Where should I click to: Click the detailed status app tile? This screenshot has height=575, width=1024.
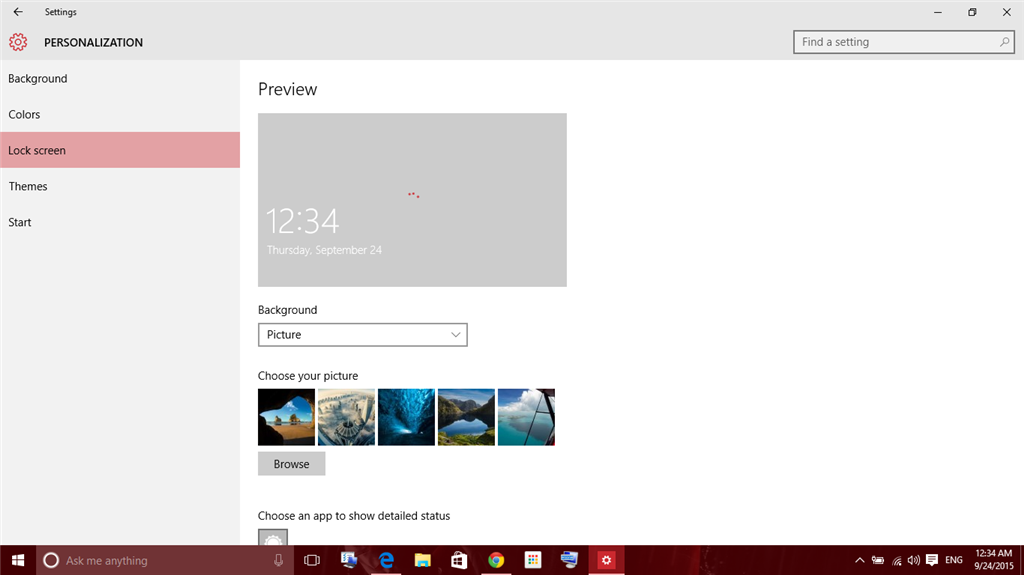pos(273,538)
